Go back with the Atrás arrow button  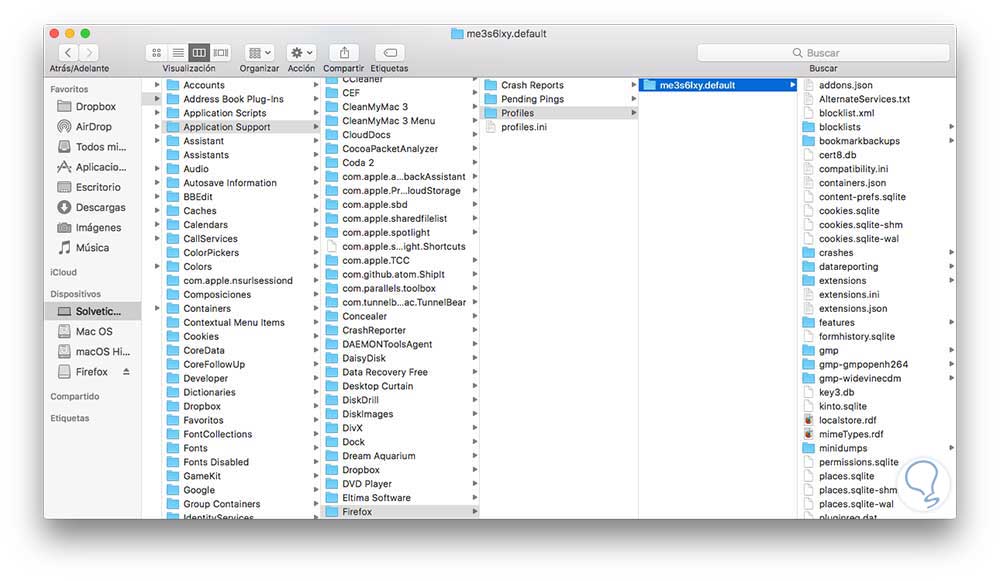(x=68, y=53)
